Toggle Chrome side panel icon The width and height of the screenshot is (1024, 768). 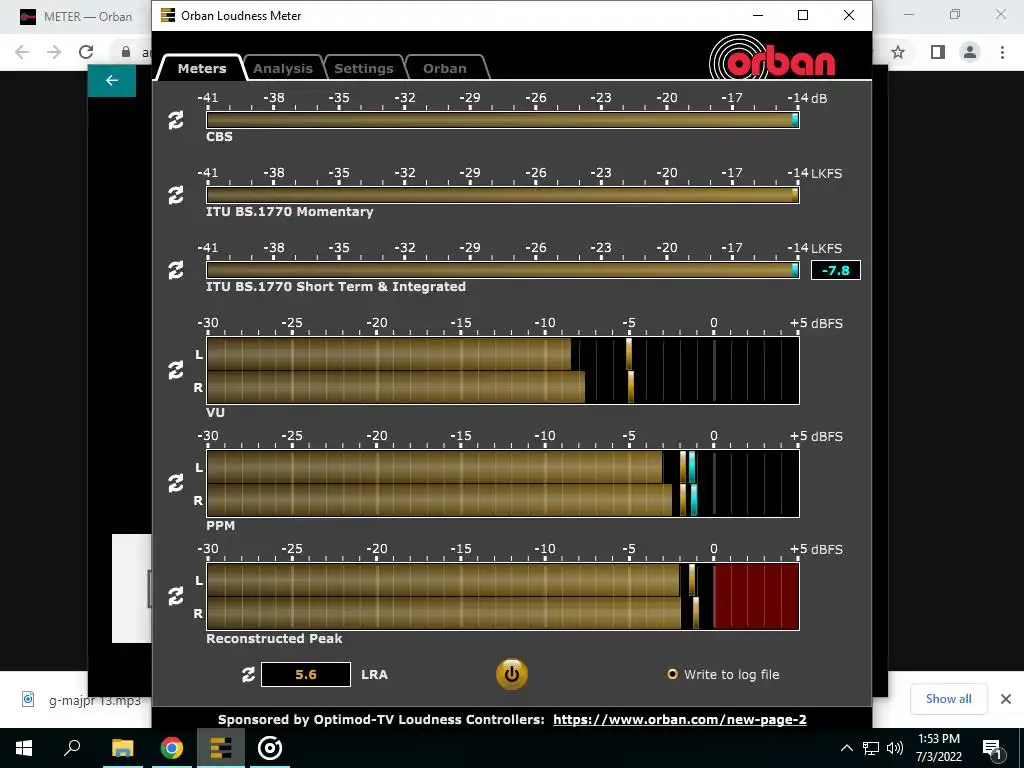(x=938, y=52)
